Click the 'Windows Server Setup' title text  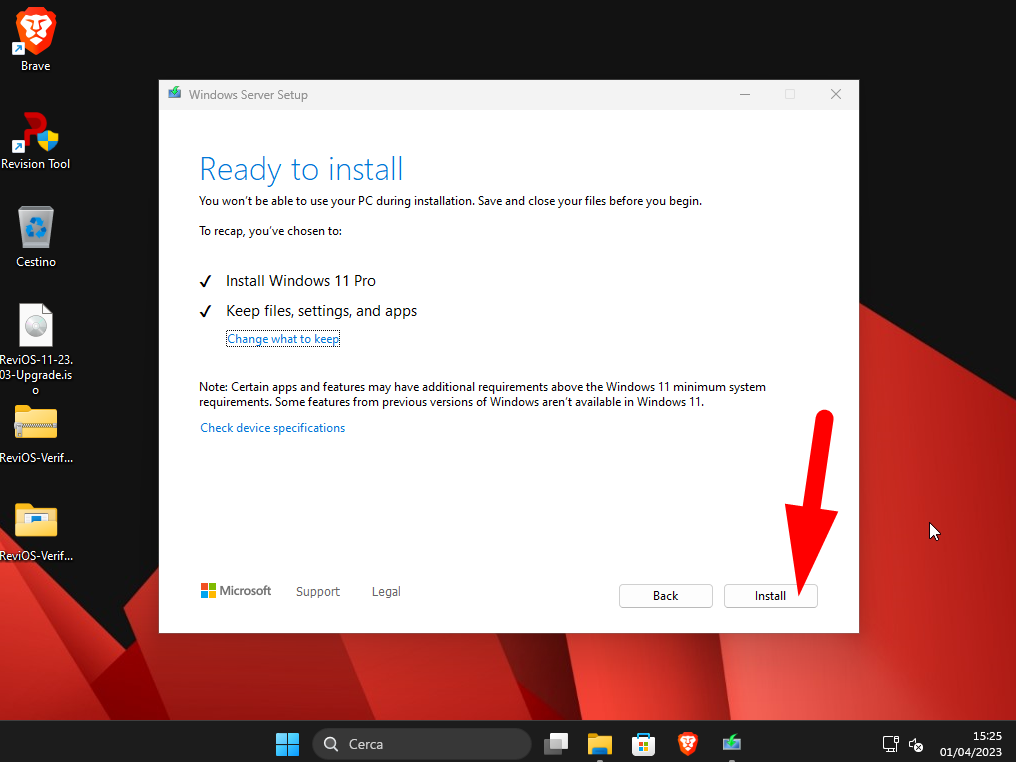tap(248, 95)
